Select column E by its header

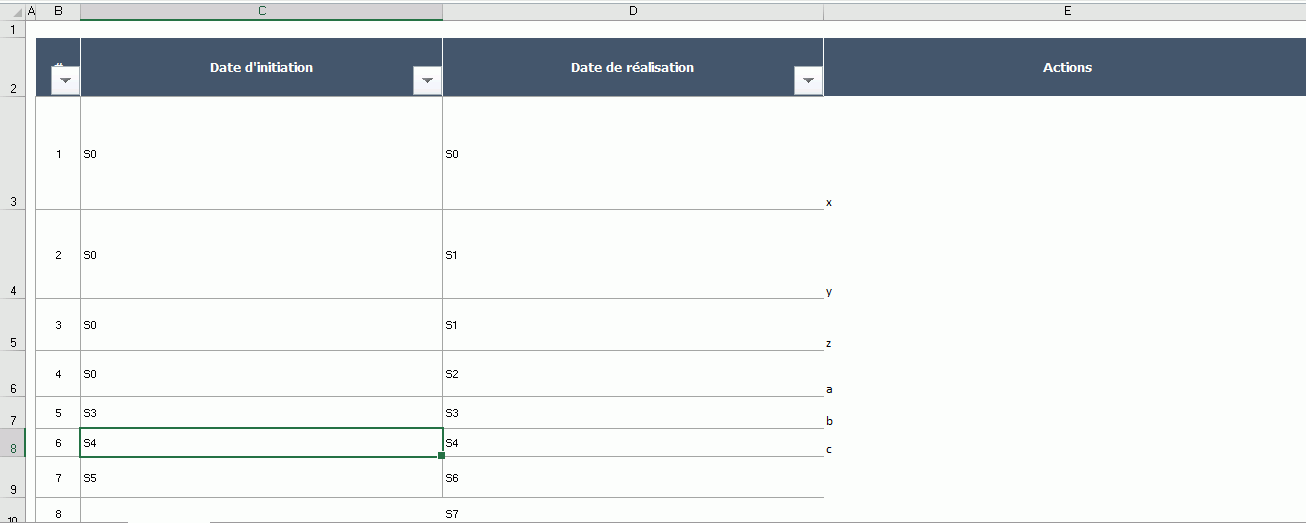[x=1066, y=11]
